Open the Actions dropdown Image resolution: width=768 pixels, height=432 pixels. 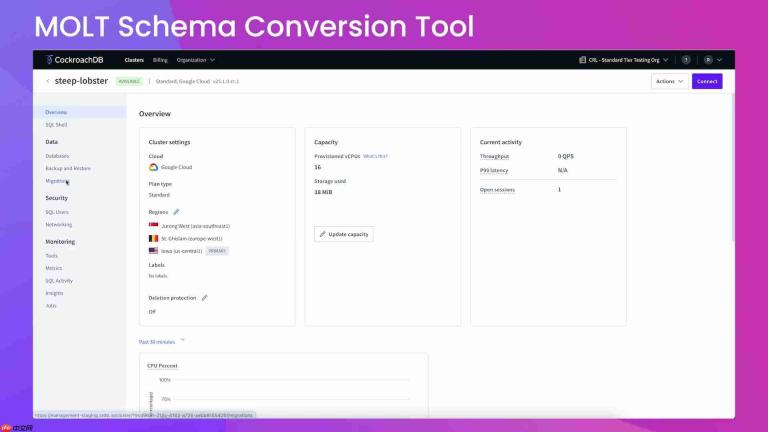[670, 81]
